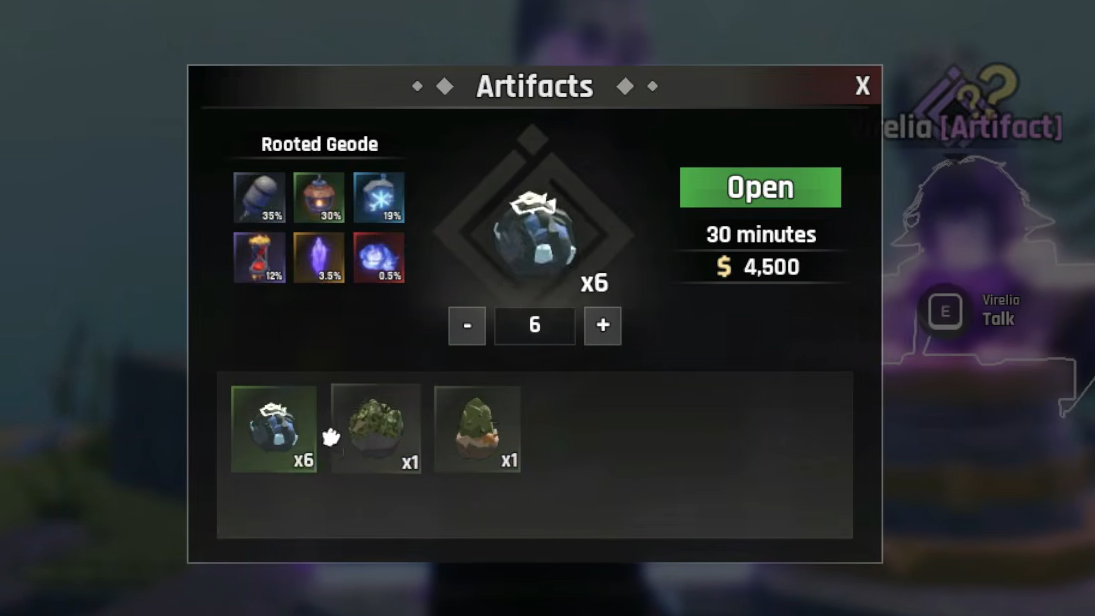Click the quantity field showing 6
1095x616 pixels.
(535, 325)
